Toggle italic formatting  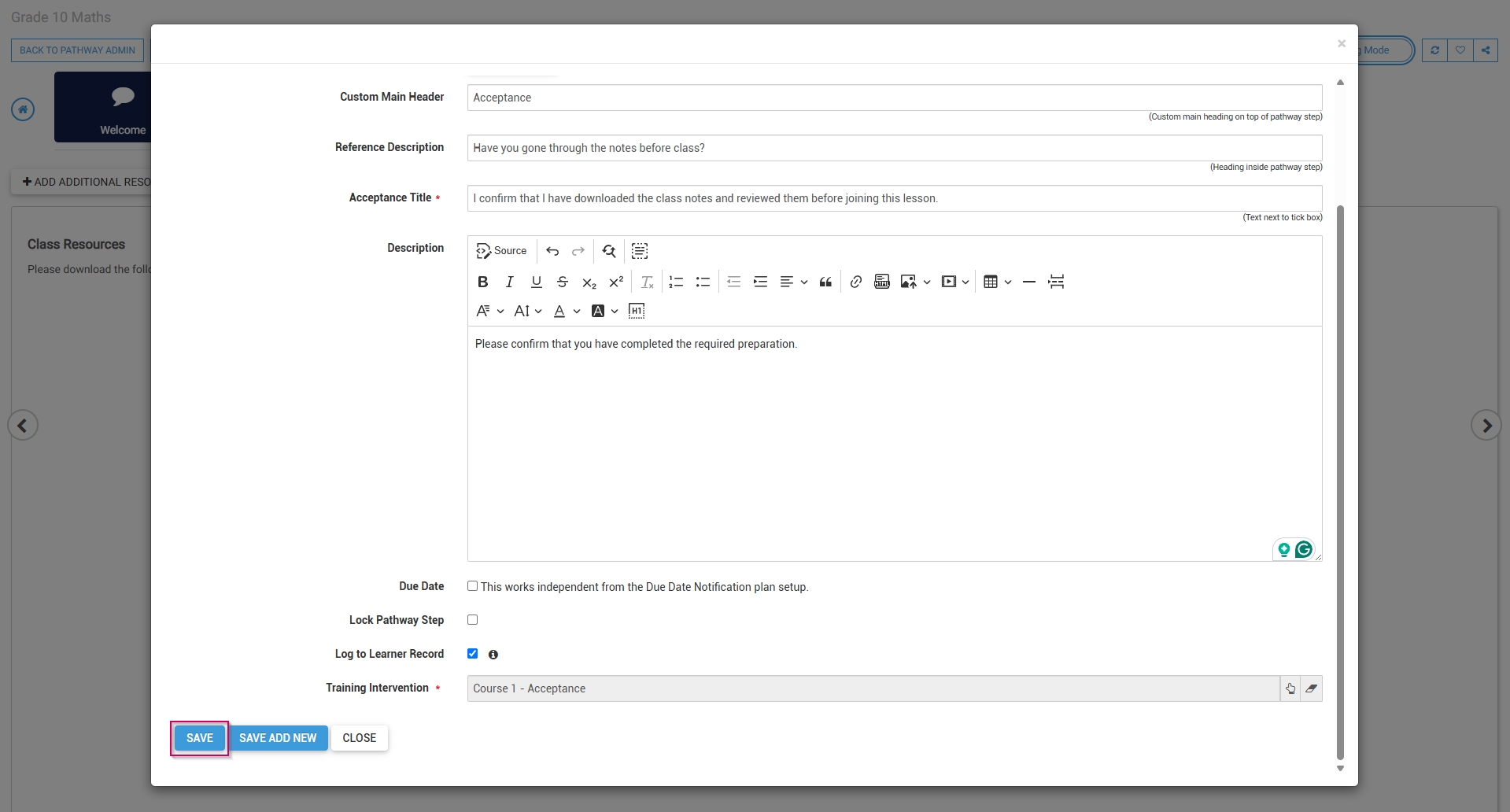tap(510, 282)
